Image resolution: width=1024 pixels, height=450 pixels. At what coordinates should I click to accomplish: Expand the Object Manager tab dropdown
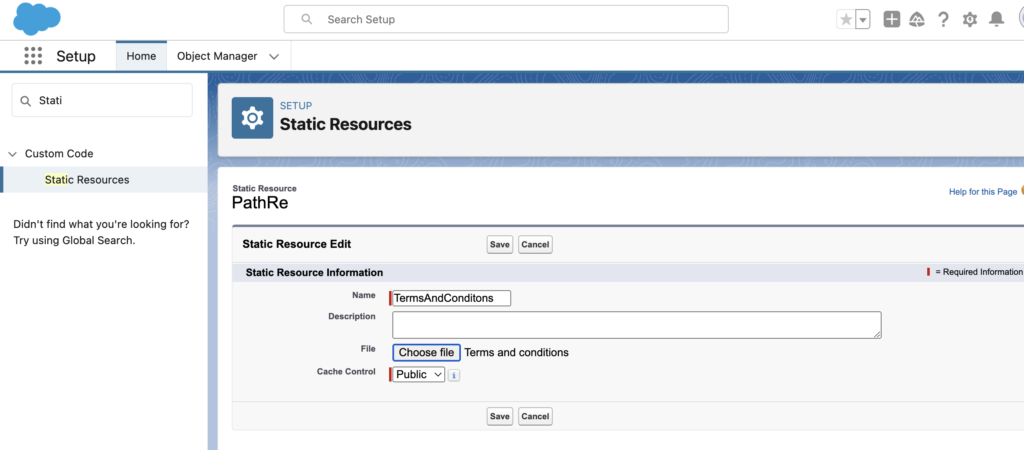click(274, 57)
